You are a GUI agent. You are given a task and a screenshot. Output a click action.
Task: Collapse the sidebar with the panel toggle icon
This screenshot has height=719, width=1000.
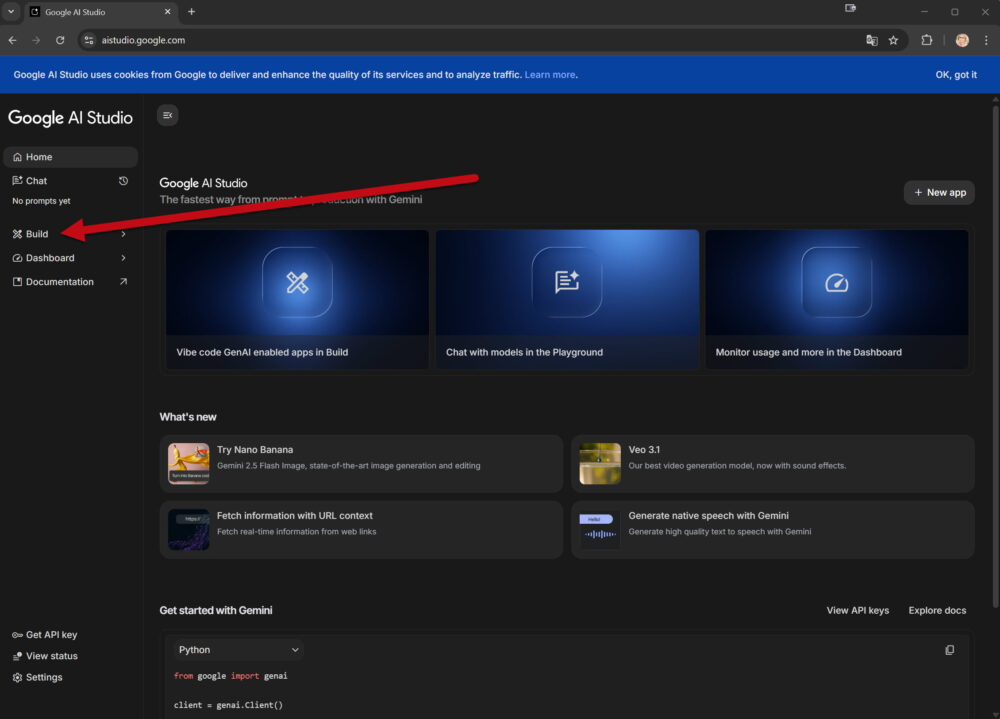[x=167, y=115]
